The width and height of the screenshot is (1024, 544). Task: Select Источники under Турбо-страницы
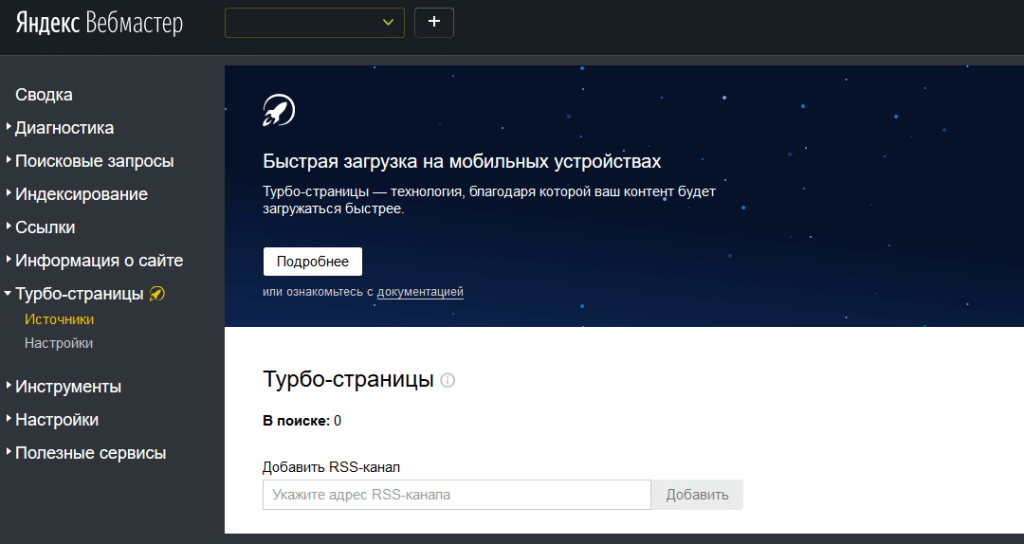point(59,320)
